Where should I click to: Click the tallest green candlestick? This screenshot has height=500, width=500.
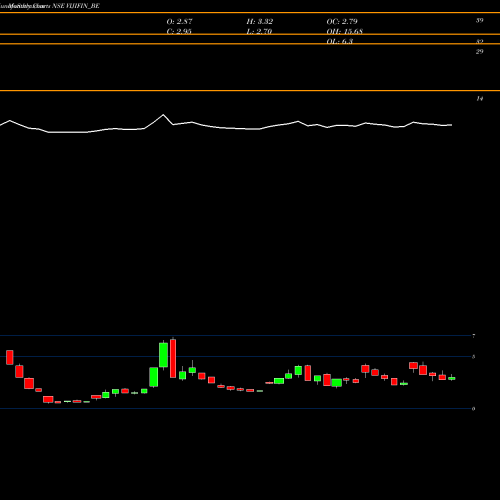(x=163, y=355)
